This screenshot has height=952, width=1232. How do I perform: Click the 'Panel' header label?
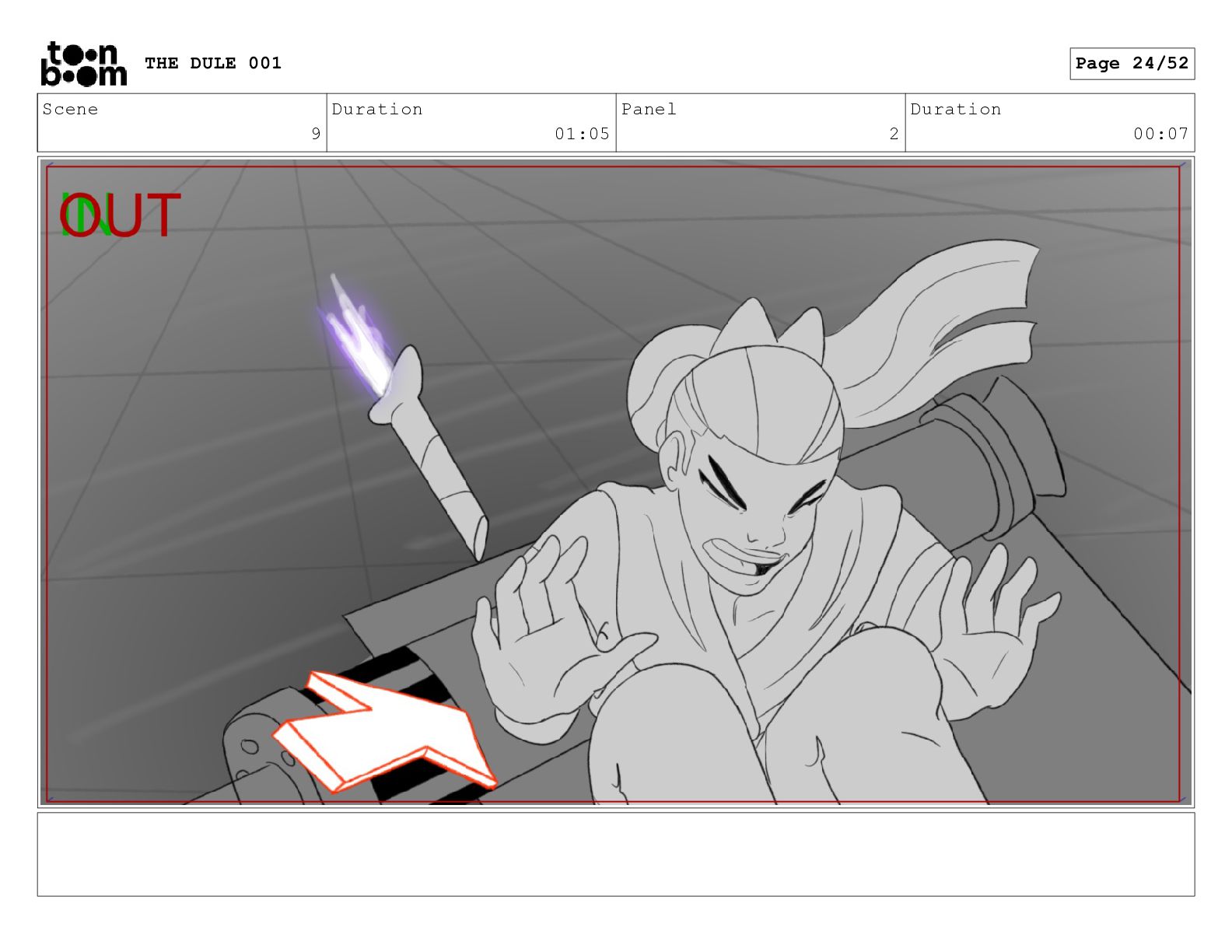coord(649,109)
